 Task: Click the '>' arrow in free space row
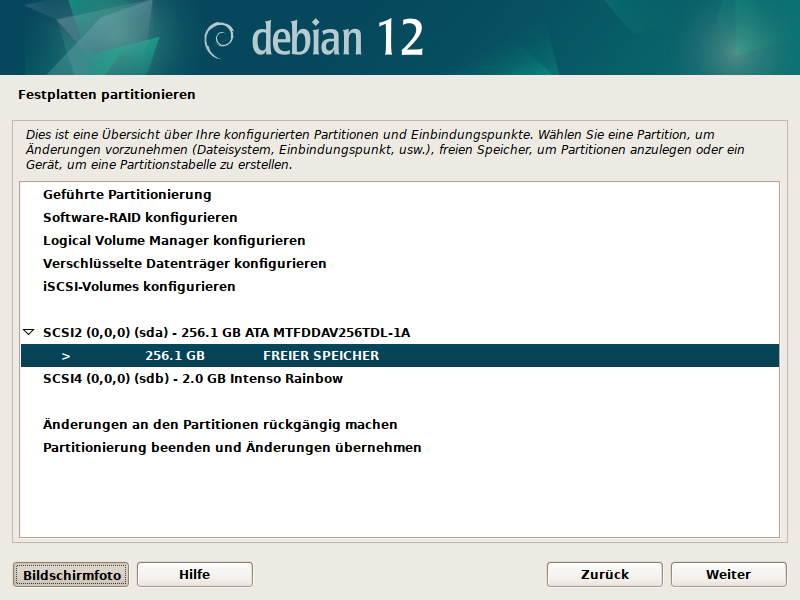click(x=66, y=356)
